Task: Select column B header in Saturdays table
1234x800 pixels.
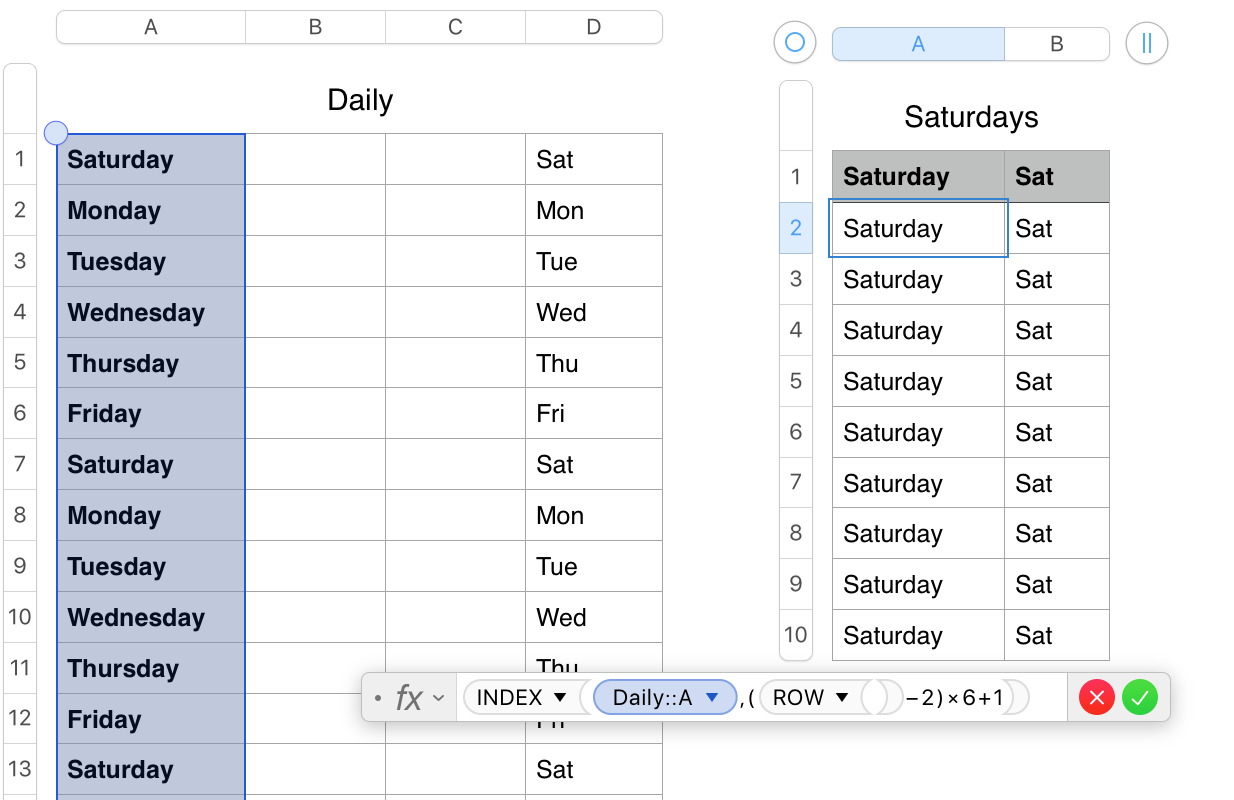Action: pos(1057,44)
